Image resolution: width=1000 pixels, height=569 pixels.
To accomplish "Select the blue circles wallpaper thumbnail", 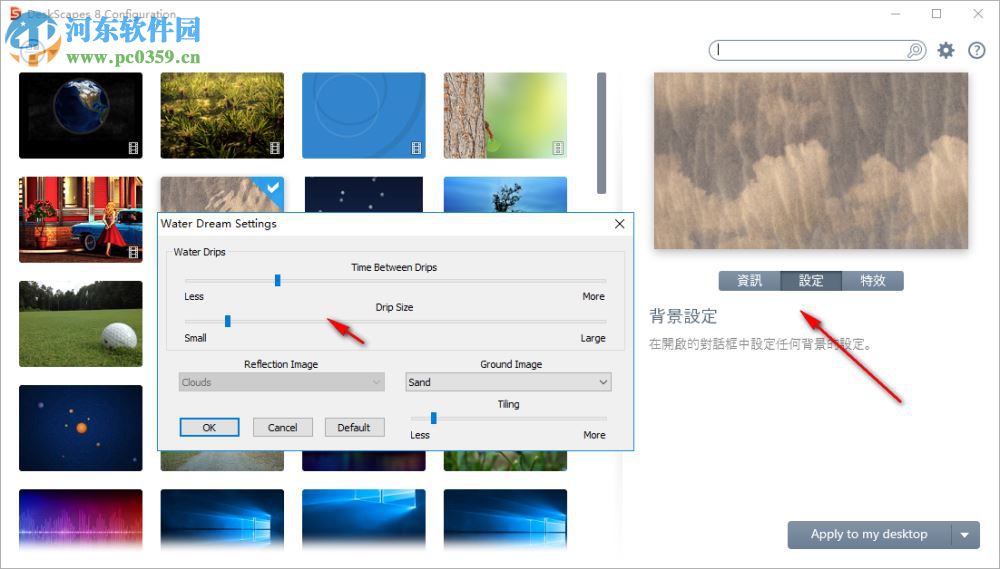I will [364, 115].
